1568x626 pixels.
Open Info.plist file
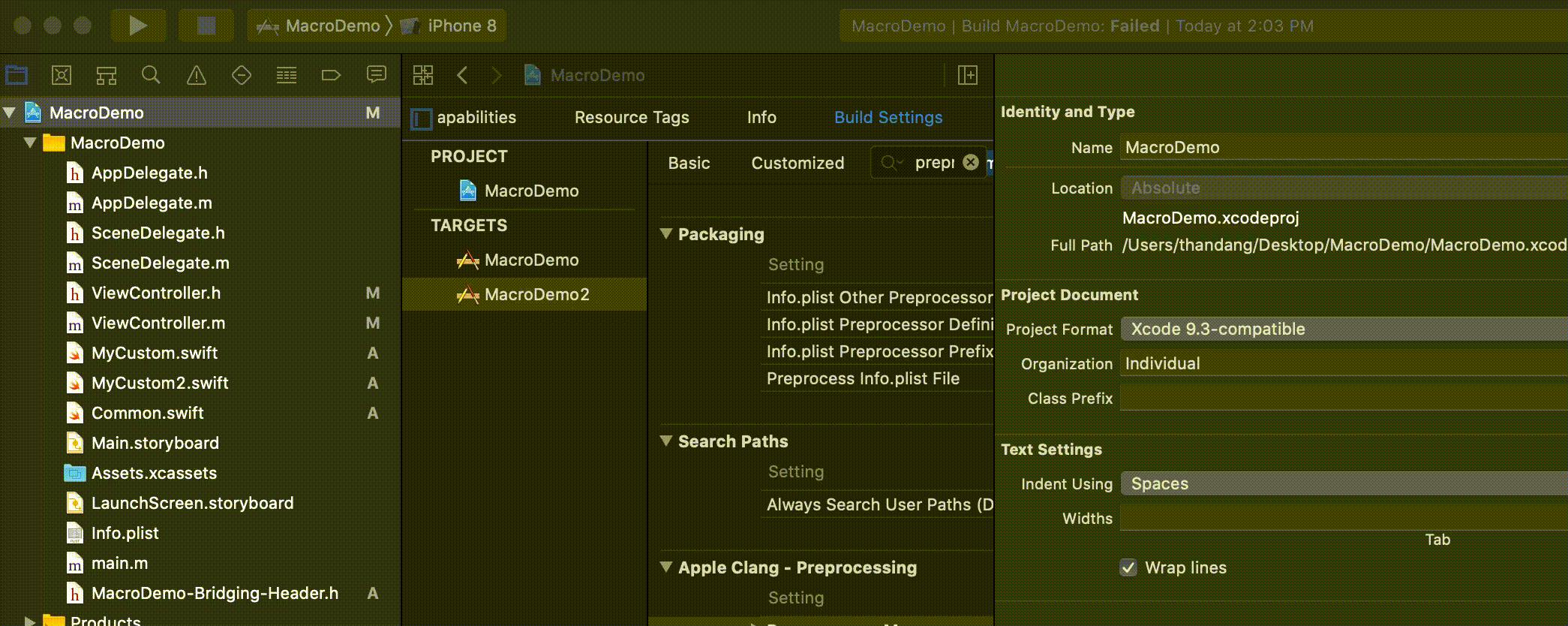[125, 533]
